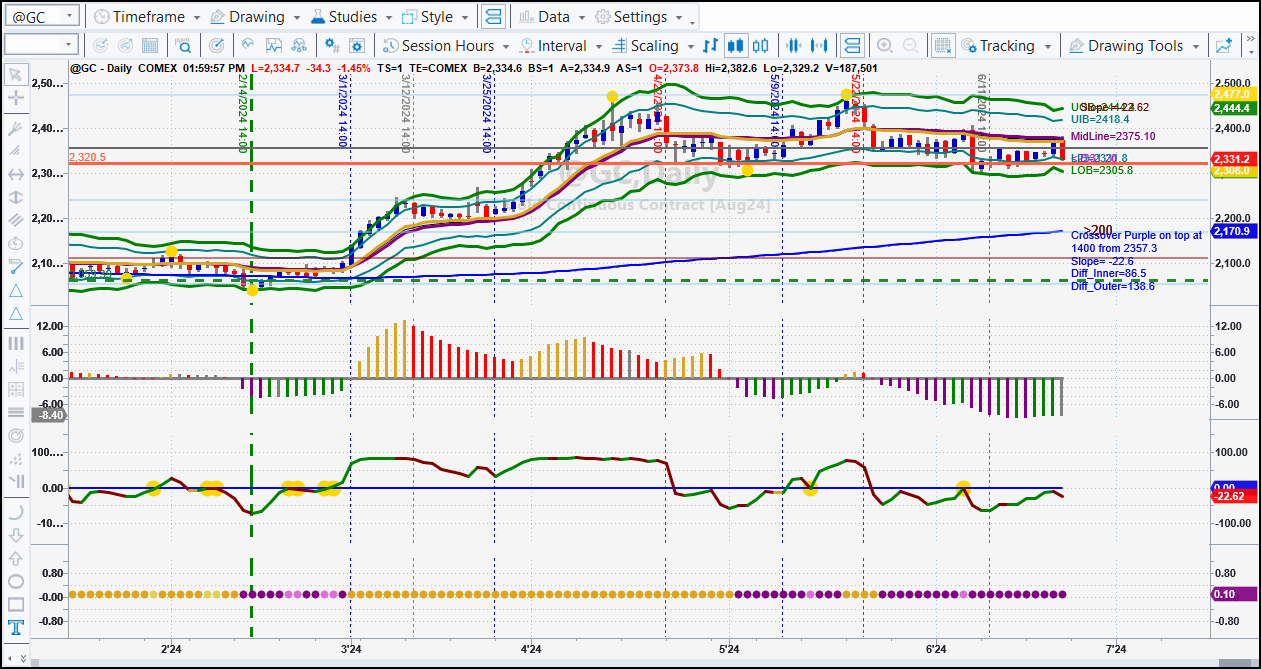Viewport: 1261px width, 669px height.
Task: Select the up arrow marker tool
Action: (15, 558)
